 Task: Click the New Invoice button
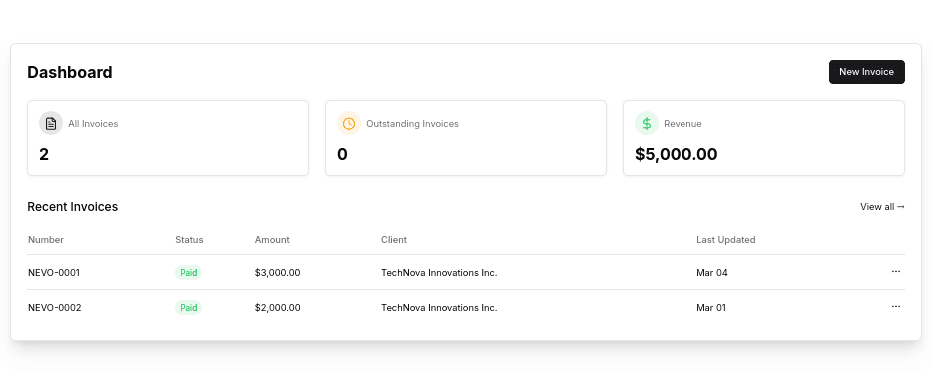(866, 72)
